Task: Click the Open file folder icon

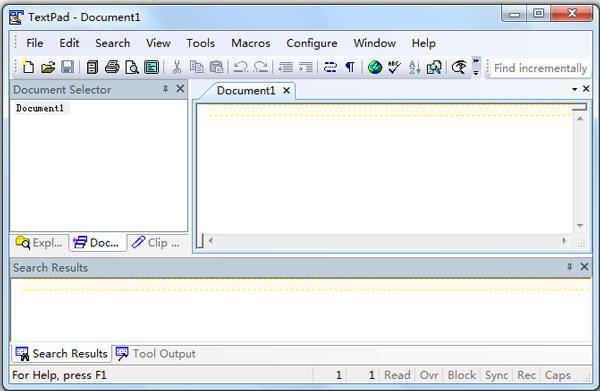Action: (48, 67)
